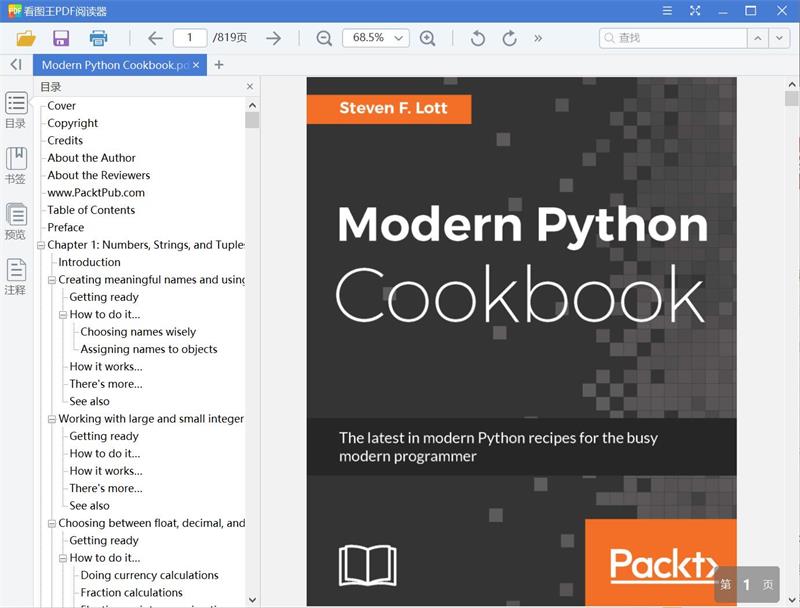Zoom out using the magnifier minus icon
Screen dimensions: 800x608
click(x=324, y=38)
